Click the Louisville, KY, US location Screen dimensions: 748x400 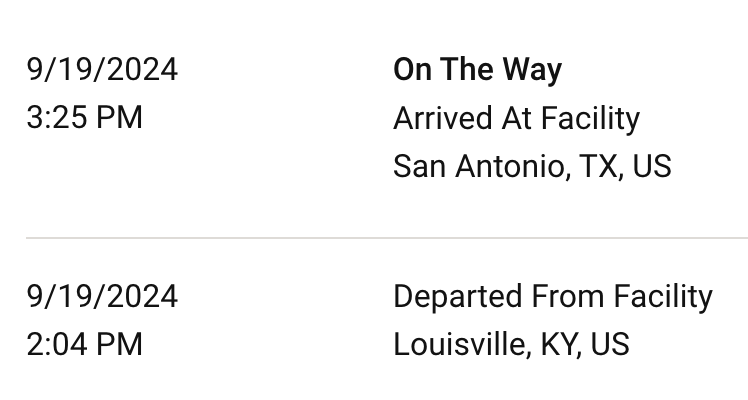click(511, 345)
